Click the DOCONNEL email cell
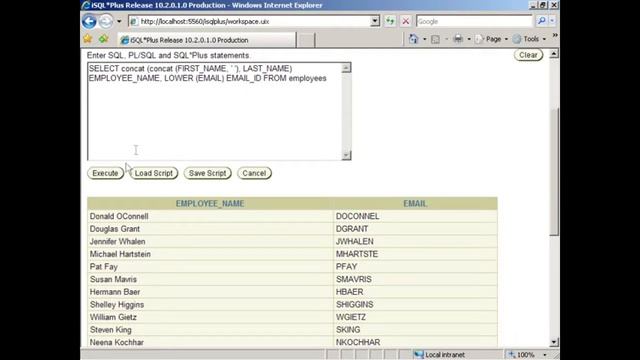Screen dimensions: 640x360 tap(416, 216)
